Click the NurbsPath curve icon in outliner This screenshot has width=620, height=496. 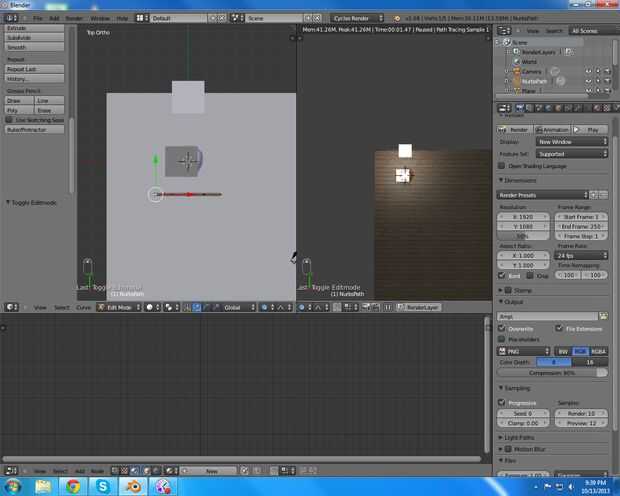click(x=516, y=81)
